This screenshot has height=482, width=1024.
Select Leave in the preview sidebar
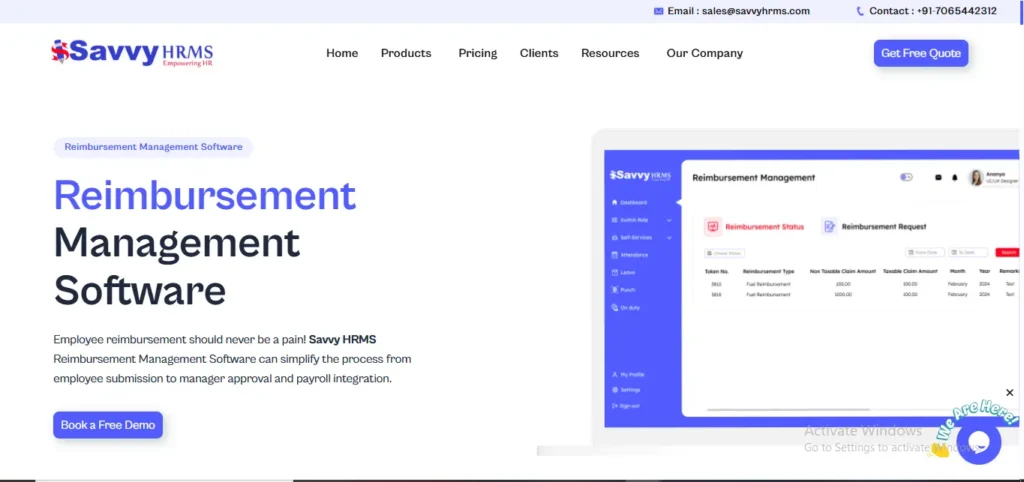coord(623,272)
